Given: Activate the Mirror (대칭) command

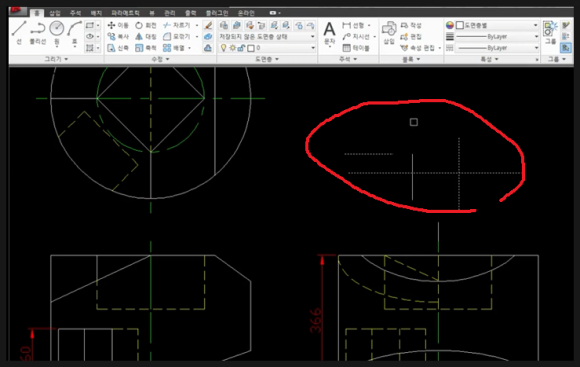Looking at the screenshot, I should pos(145,37).
